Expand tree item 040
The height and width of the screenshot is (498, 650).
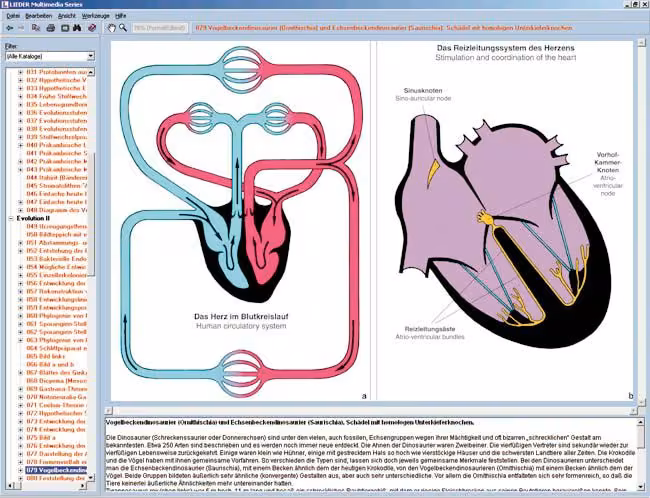point(20,145)
